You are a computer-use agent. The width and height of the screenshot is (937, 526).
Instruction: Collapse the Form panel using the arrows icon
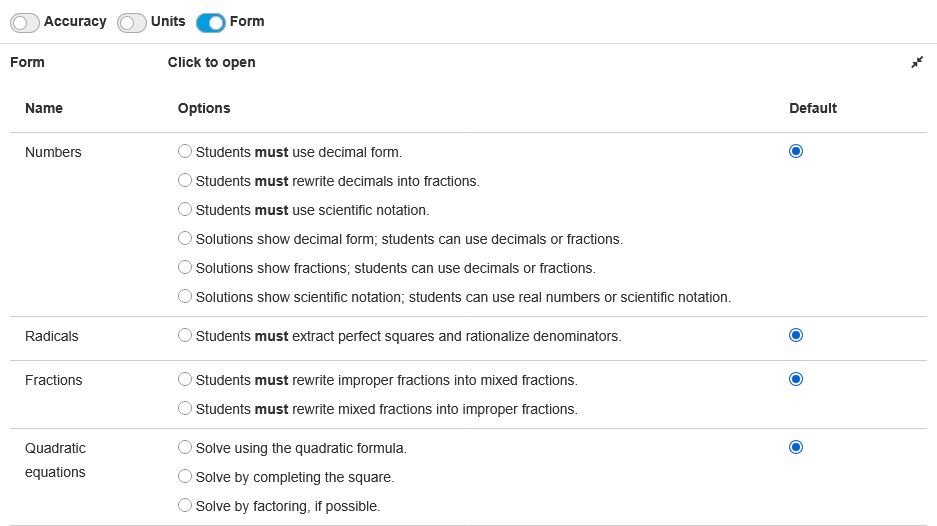point(917,62)
